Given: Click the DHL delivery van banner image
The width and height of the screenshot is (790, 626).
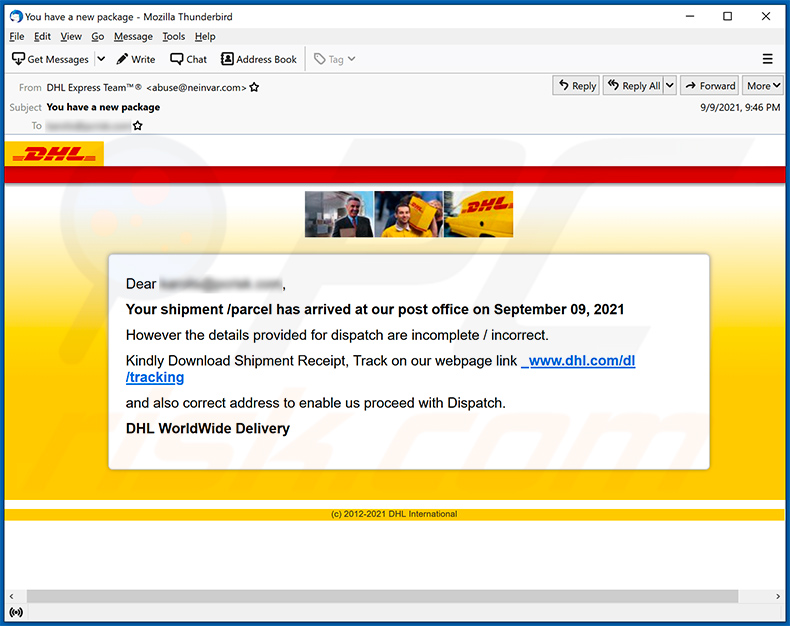Looking at the screenshot, I should pos(479,214).
